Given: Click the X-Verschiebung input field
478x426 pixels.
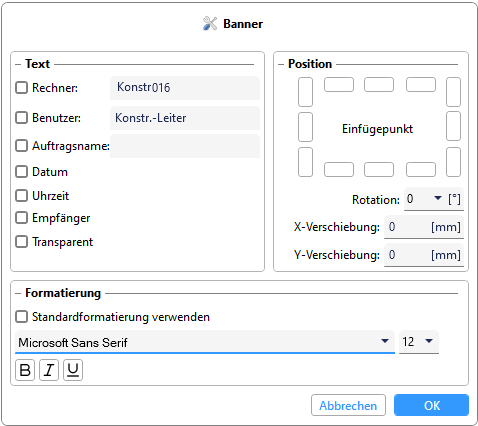Looking at the screenshot, I should (x=424, y=227).
